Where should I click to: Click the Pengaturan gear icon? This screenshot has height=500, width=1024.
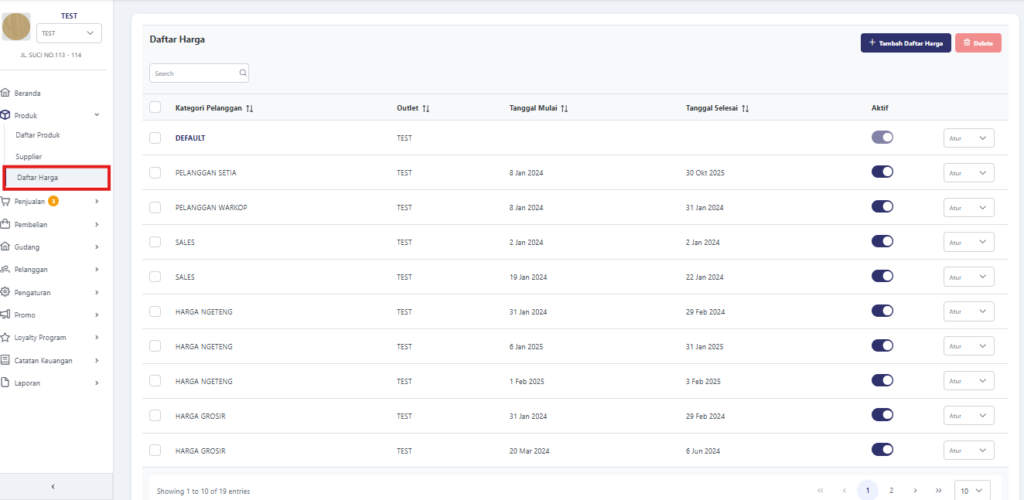6,293
